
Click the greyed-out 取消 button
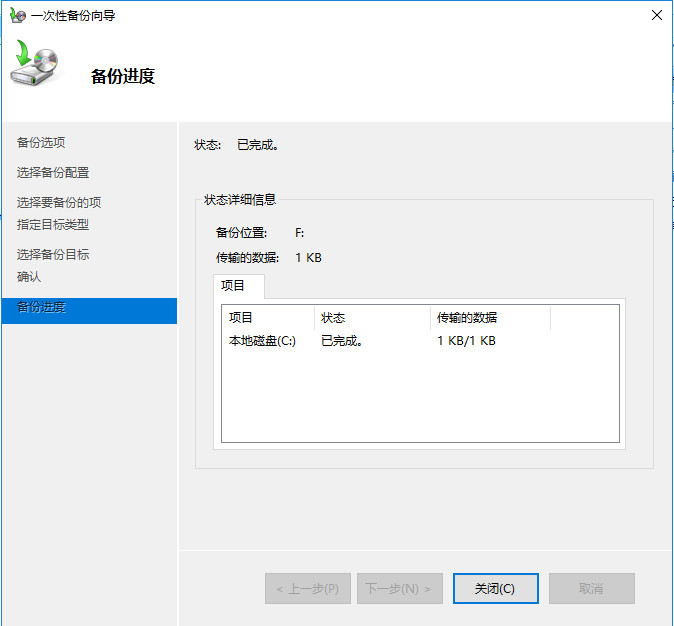pos(591,588)
